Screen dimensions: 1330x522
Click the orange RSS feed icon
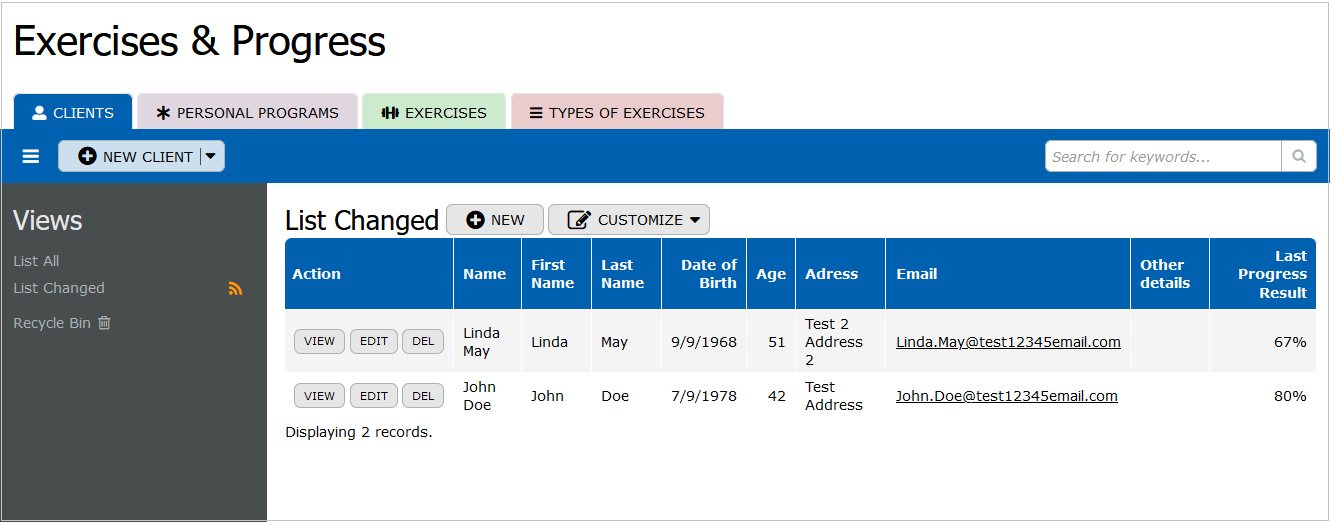[x=236, y=289]
